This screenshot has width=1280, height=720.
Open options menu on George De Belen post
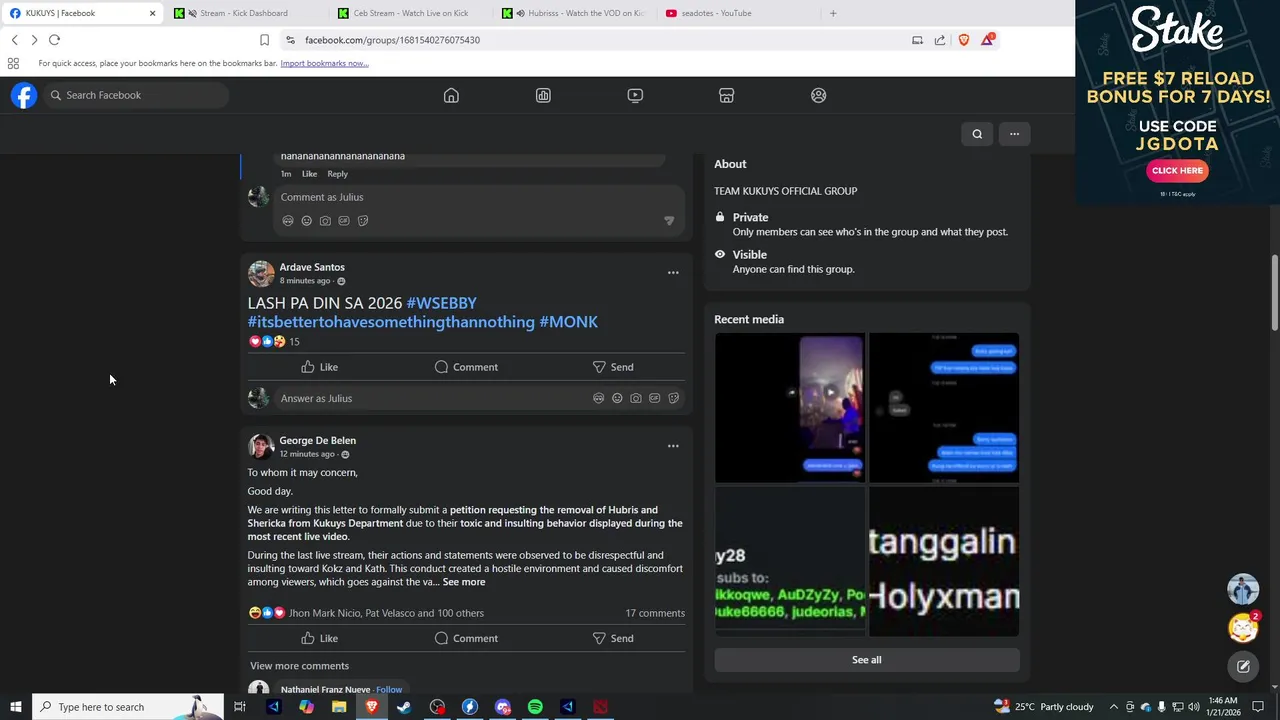point(673,446)
